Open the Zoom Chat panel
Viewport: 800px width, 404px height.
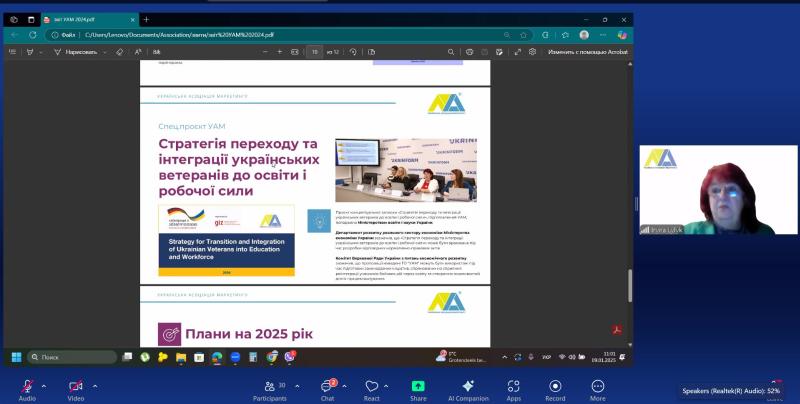327,386
